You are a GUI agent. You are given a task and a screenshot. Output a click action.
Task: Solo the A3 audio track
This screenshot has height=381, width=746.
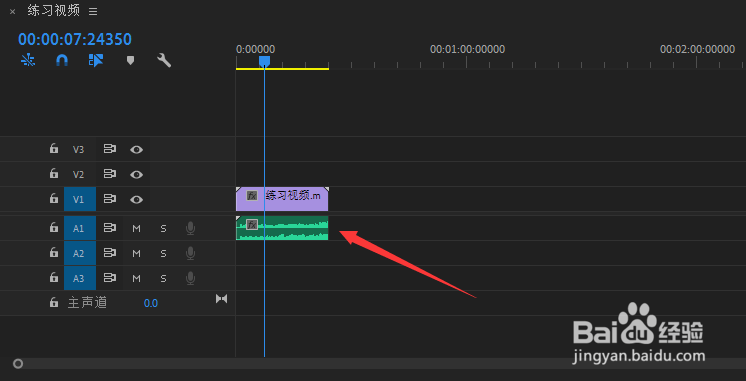tap(163, 278)
